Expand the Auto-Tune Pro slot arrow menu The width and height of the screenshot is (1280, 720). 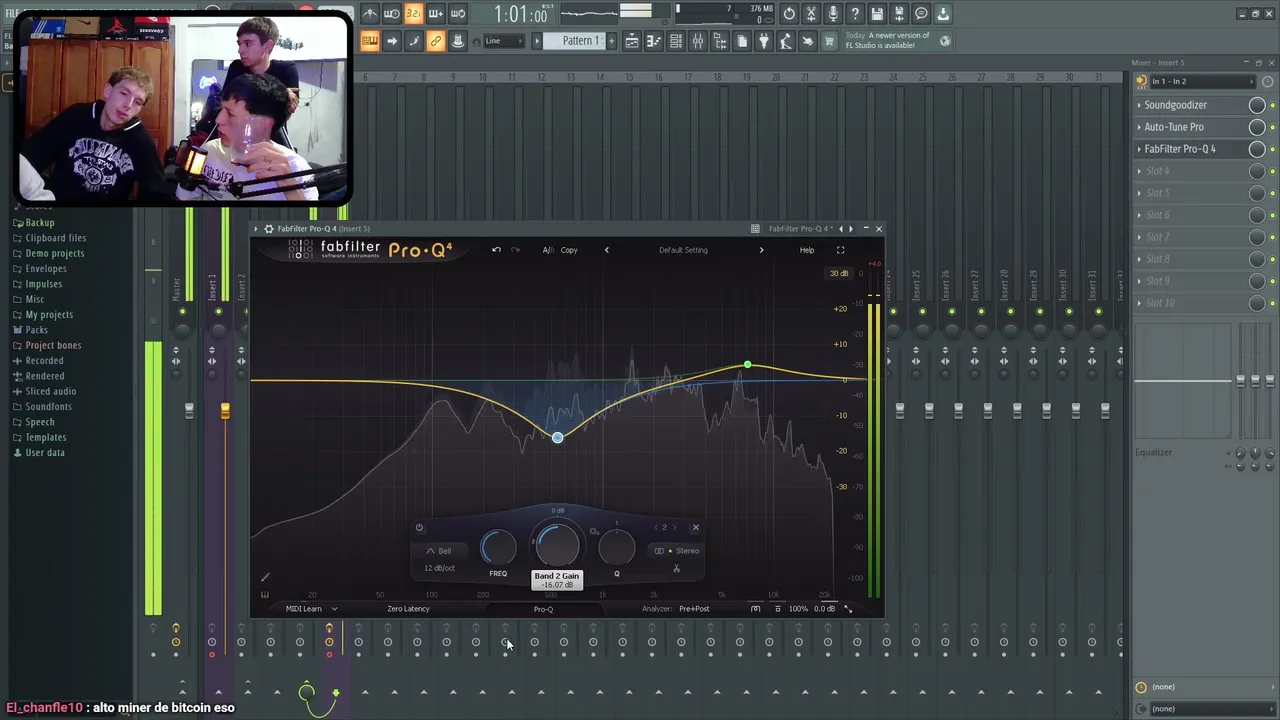tap(1139, 127)
